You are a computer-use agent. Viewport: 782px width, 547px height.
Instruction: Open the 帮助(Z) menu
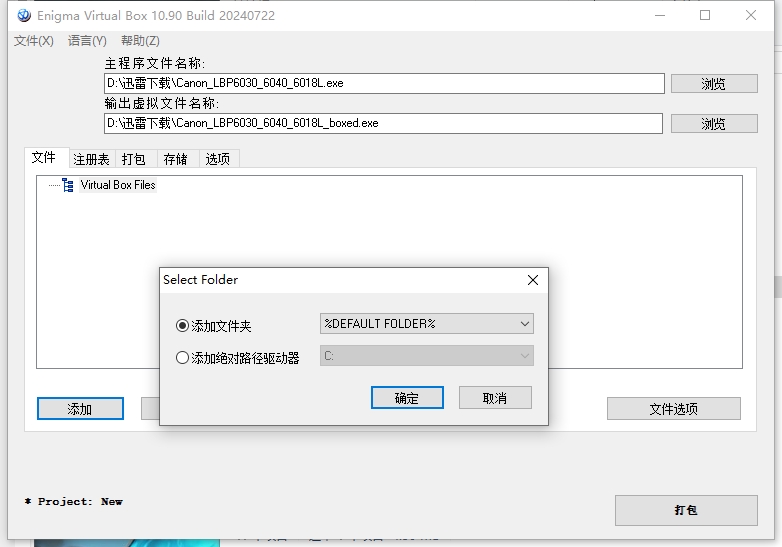pos(140,41)
